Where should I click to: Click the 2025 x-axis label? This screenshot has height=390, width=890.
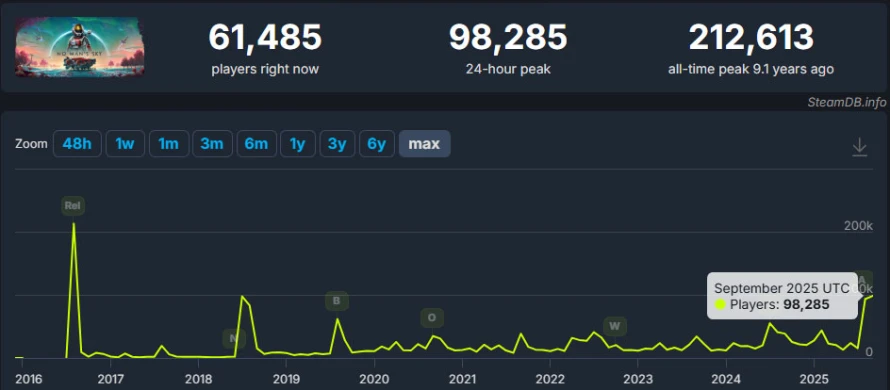[x=813, y=379]
